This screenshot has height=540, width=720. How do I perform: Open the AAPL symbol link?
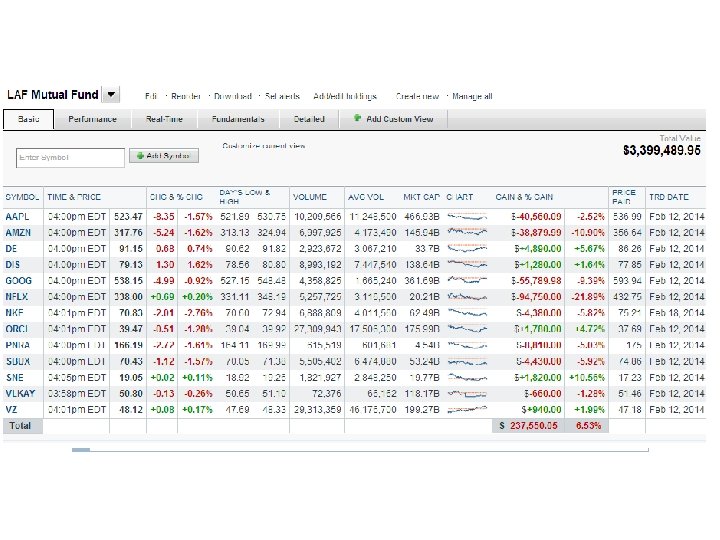[17, 217]
